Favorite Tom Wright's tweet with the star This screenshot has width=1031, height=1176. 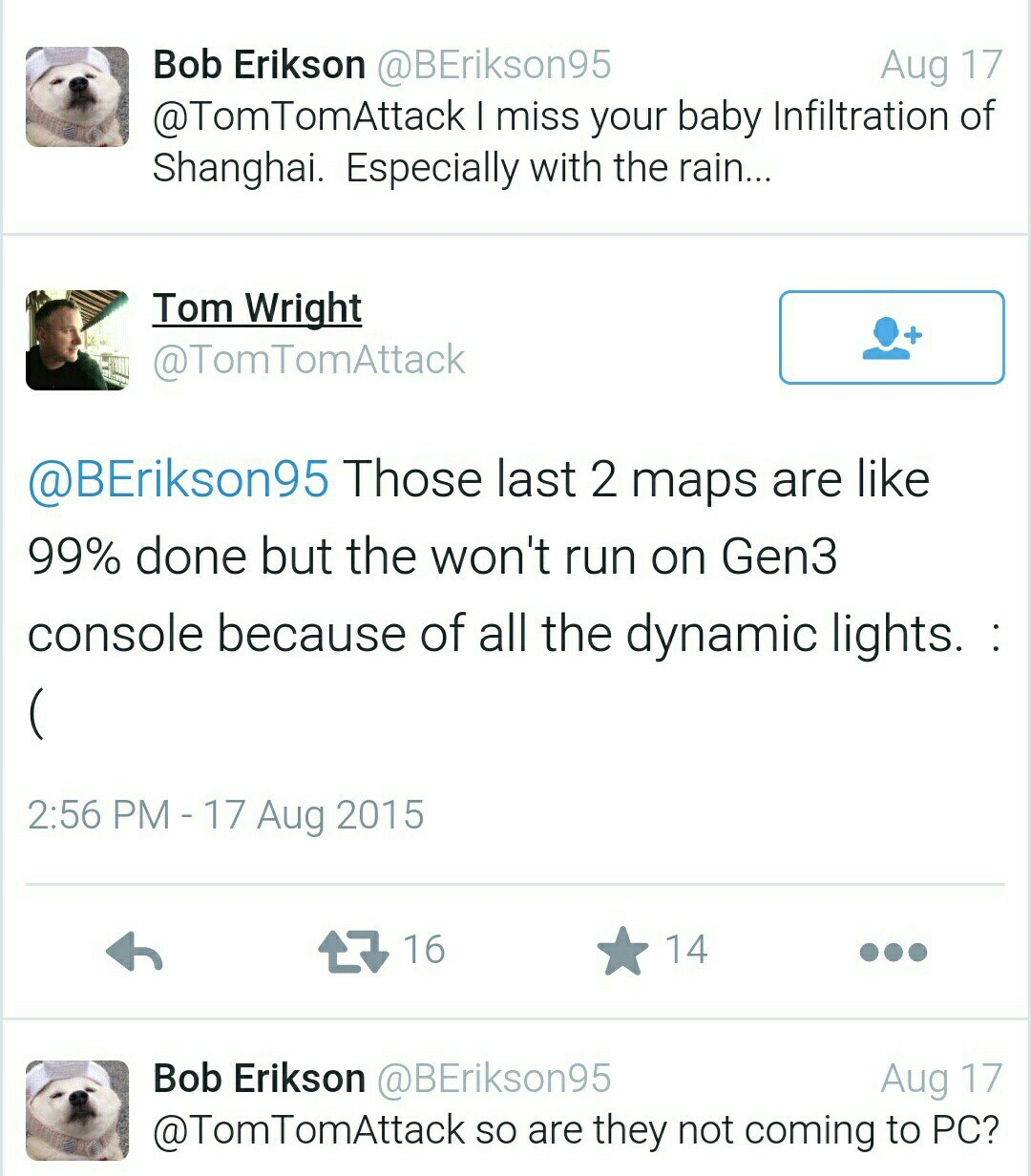622,952
